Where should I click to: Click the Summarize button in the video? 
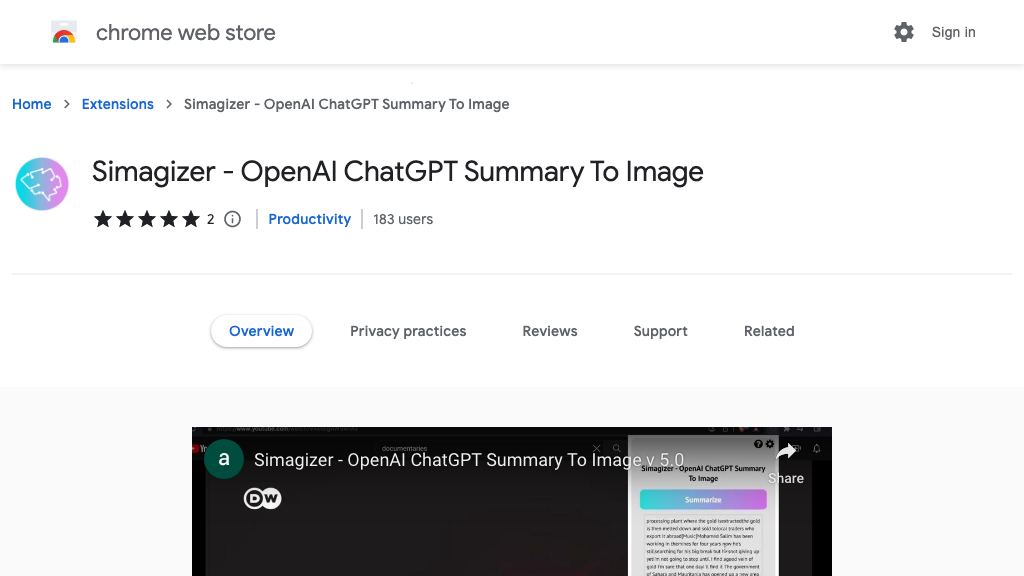703,499
